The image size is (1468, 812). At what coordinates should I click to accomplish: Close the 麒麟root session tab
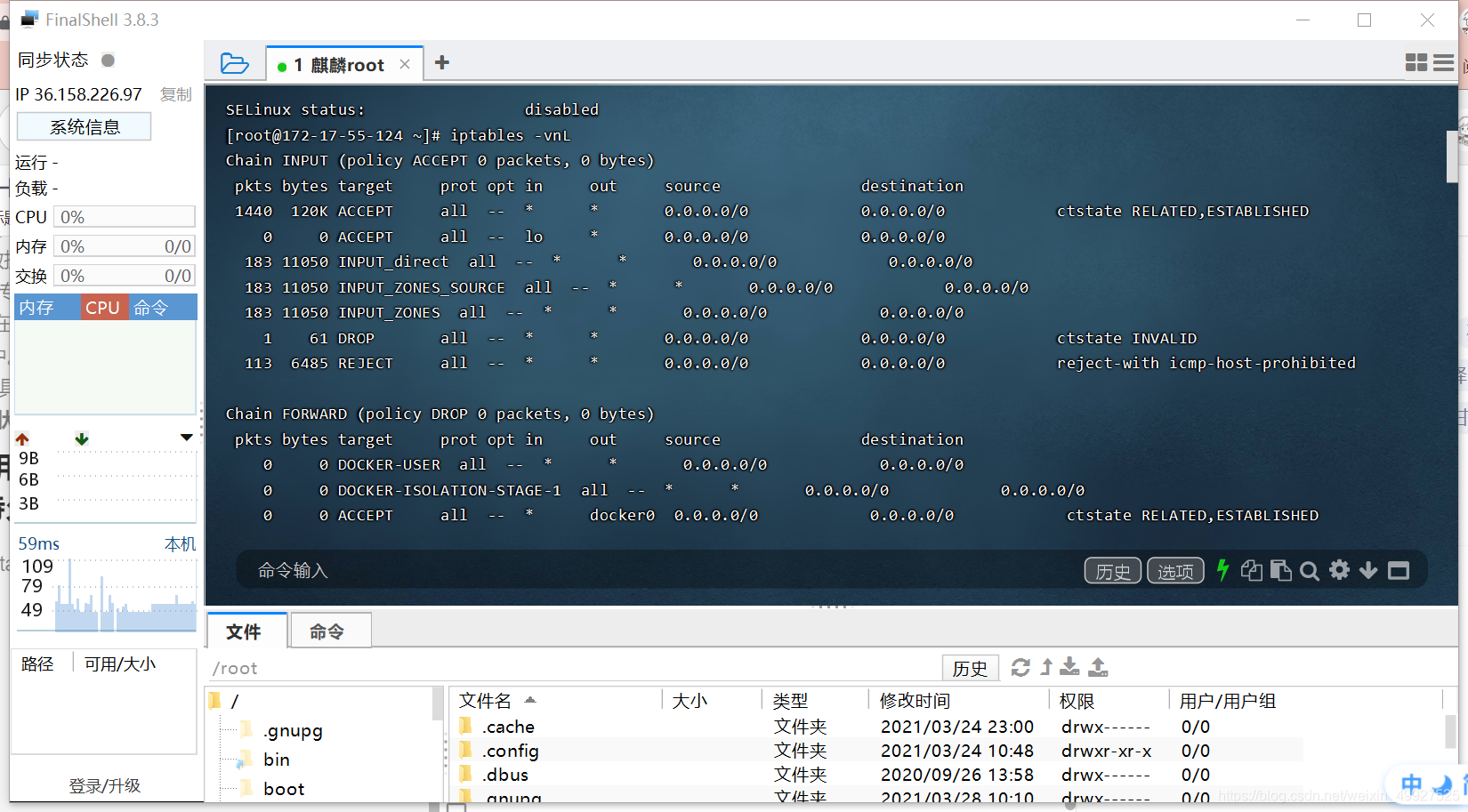[405, 64]
